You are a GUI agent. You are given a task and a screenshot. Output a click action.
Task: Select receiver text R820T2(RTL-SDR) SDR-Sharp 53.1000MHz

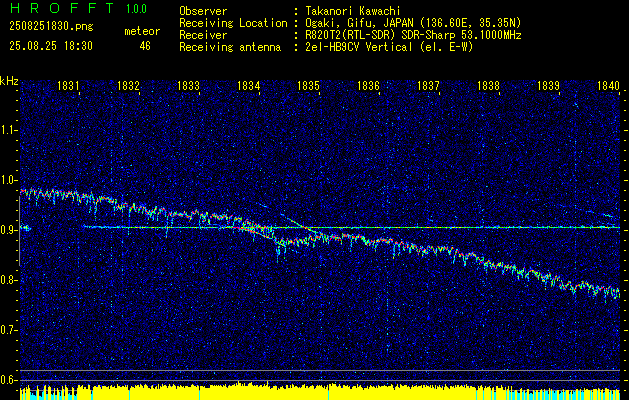click(x=413, y=35)
